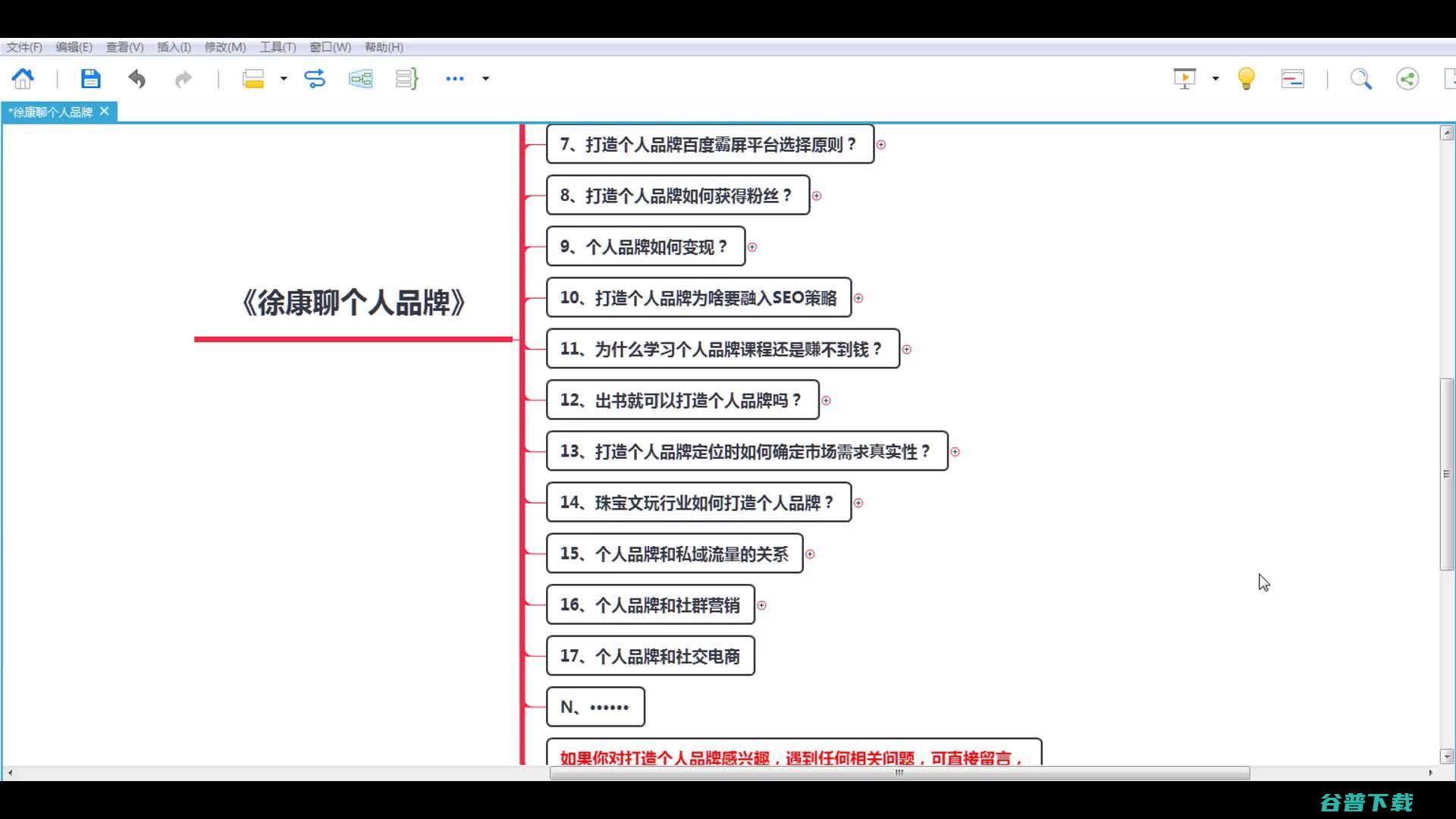Expand topic 11 plus marker
Image resolution: width=1456 pixels, height=819 pixels.
(x=907, y=350)
